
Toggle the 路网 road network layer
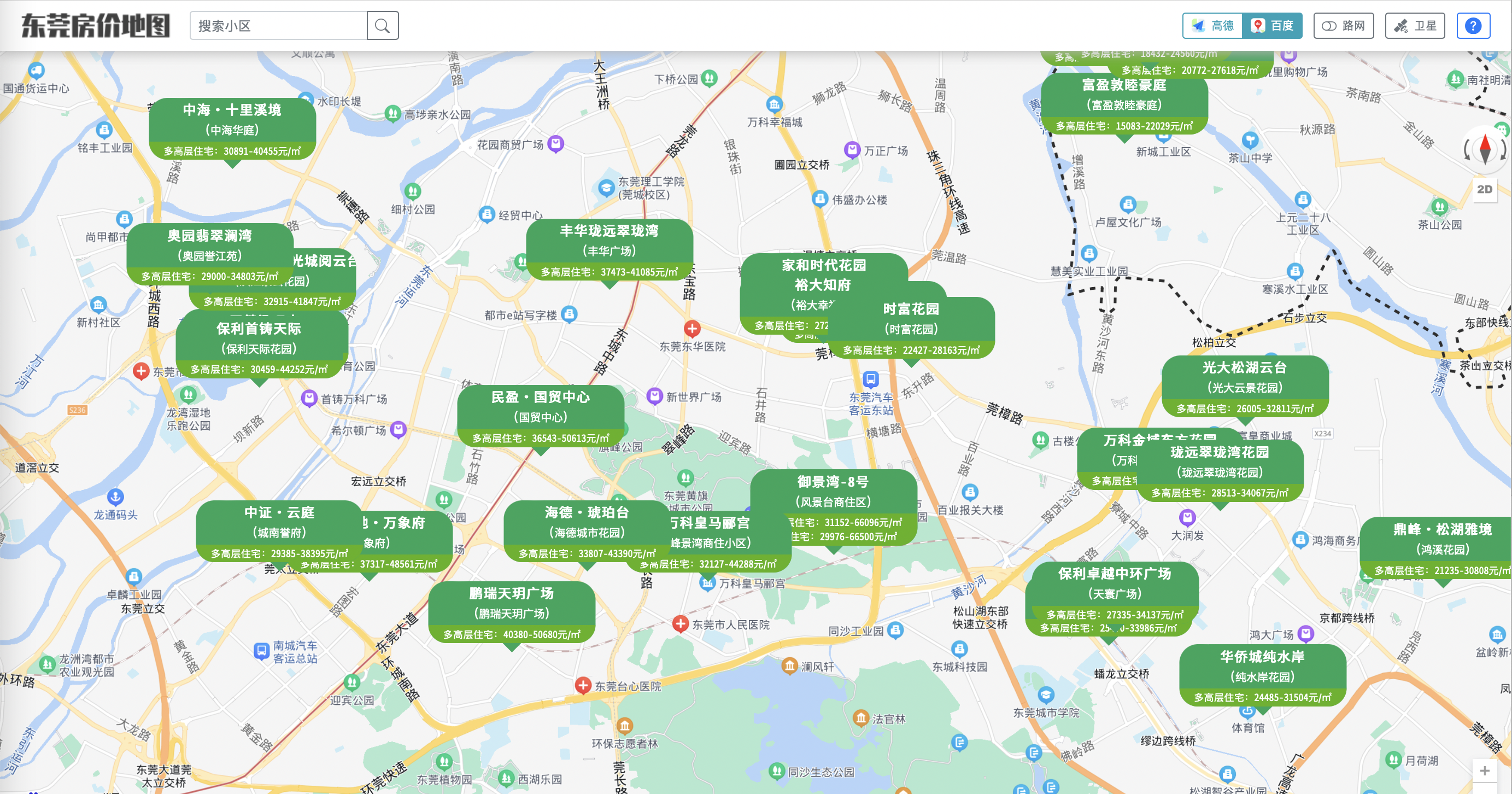[x=1343, y=26]
